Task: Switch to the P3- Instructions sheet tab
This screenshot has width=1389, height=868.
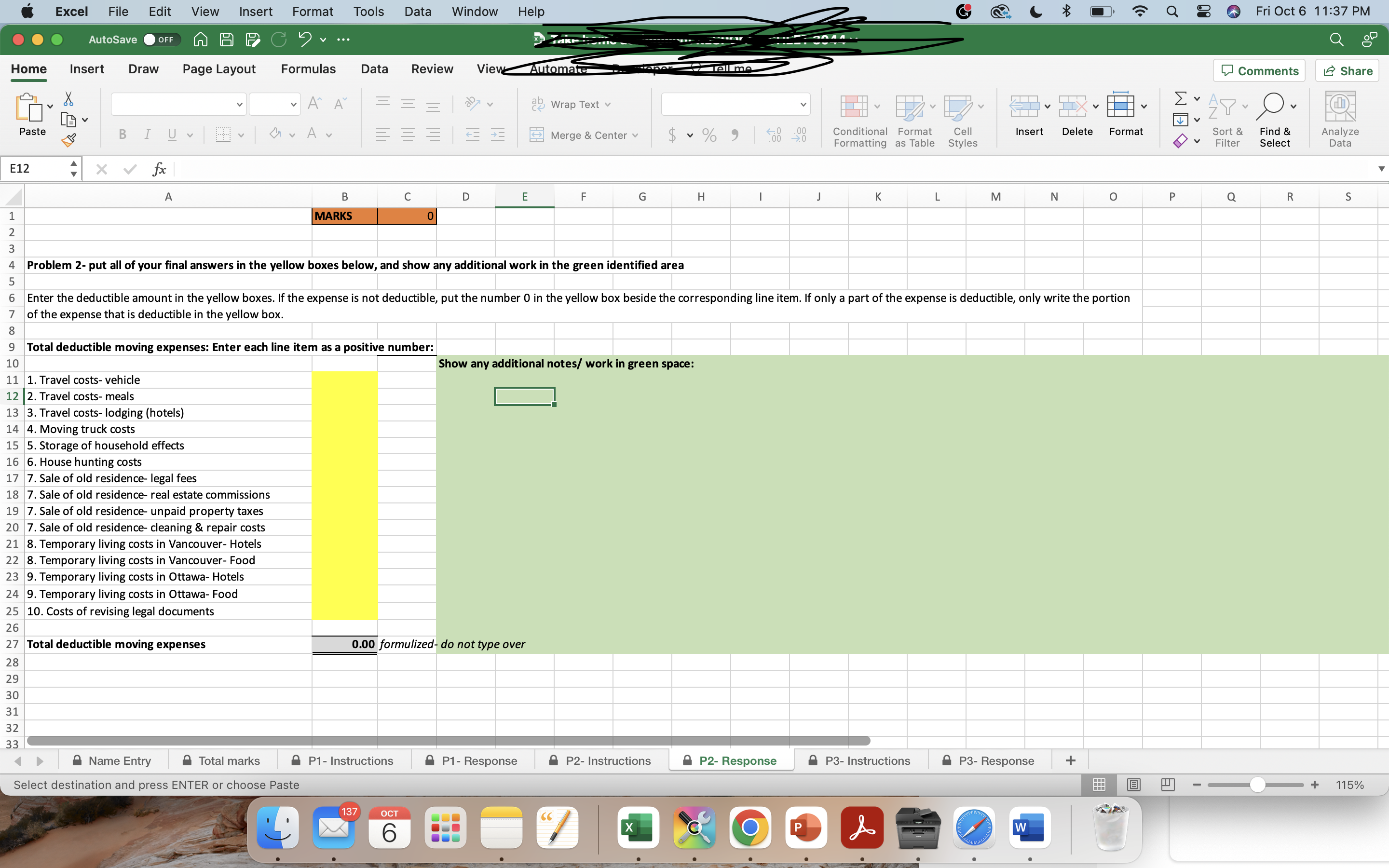Action: coord(867,760)
